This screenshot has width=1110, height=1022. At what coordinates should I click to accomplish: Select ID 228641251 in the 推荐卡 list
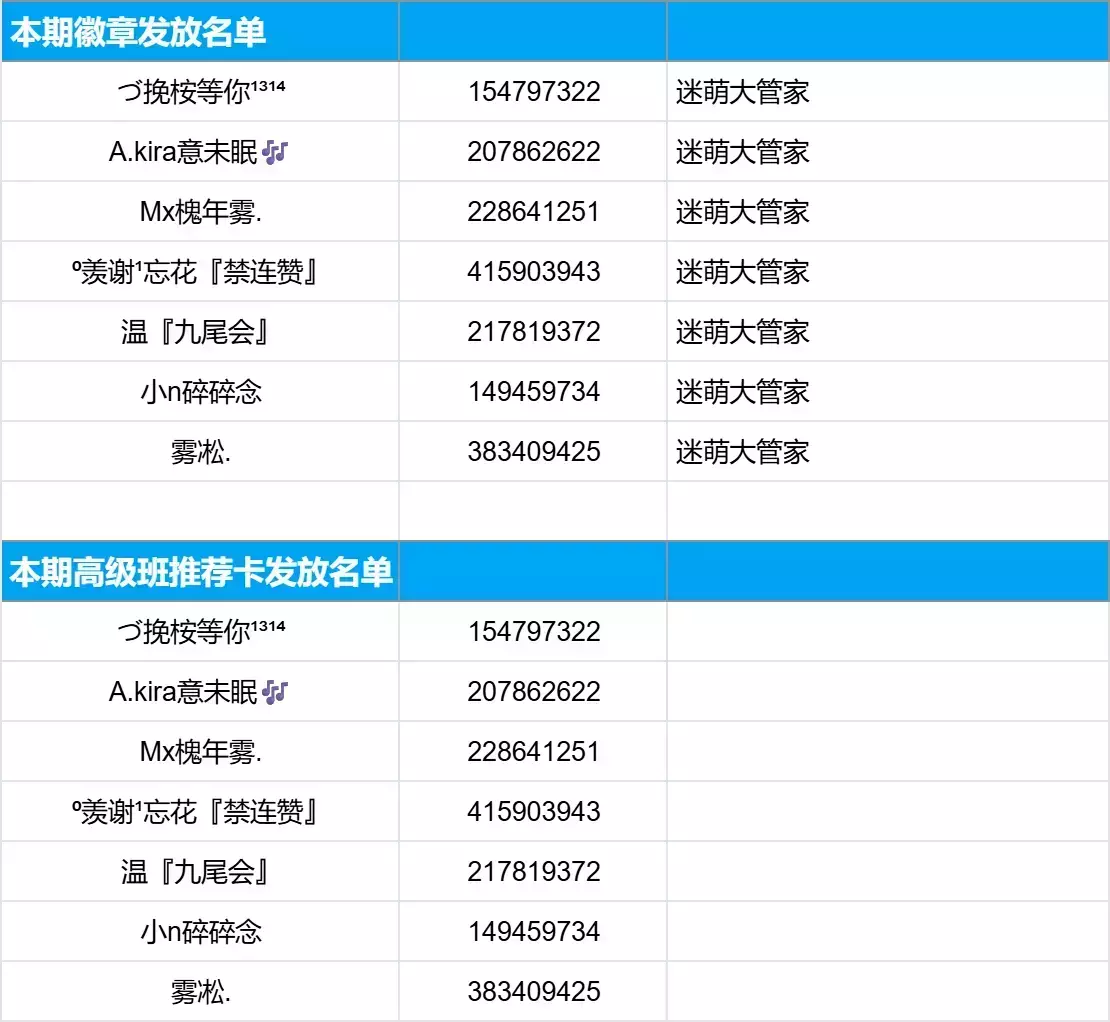coord(533,752)
